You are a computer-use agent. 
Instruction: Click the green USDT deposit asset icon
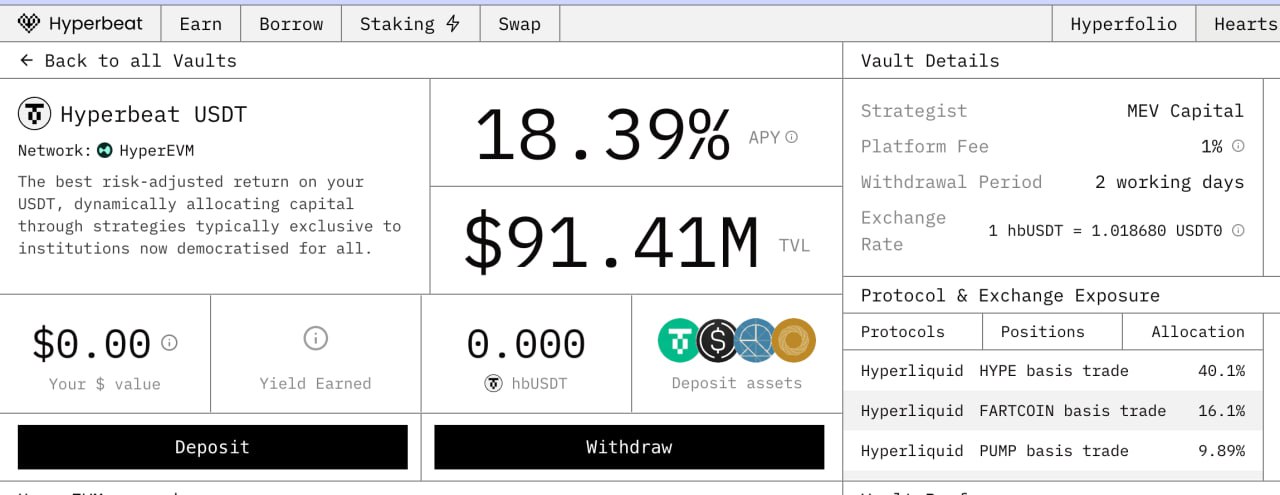pos(679,340)
